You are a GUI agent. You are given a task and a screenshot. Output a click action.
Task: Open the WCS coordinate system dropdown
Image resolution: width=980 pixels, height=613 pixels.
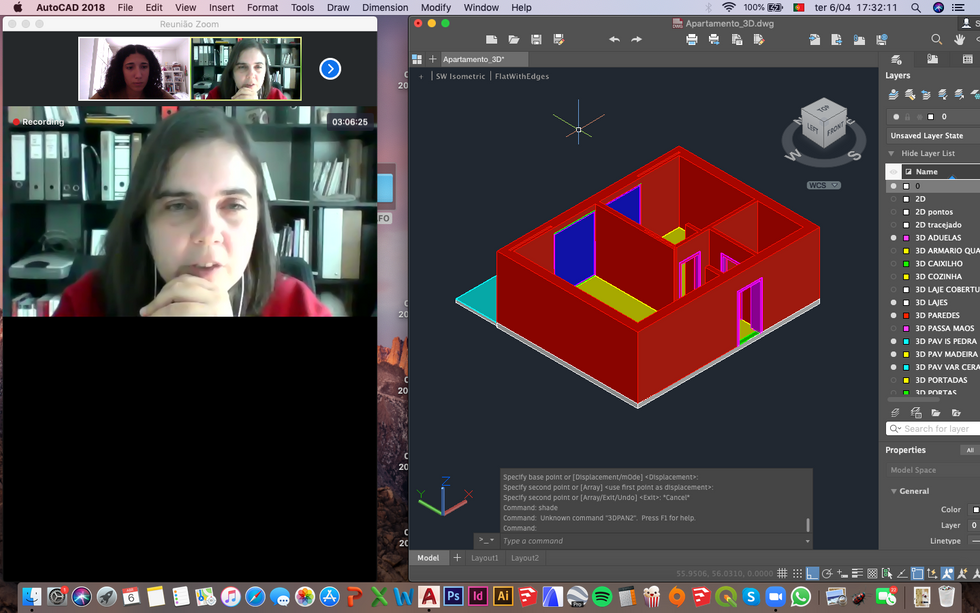(824, 186)
